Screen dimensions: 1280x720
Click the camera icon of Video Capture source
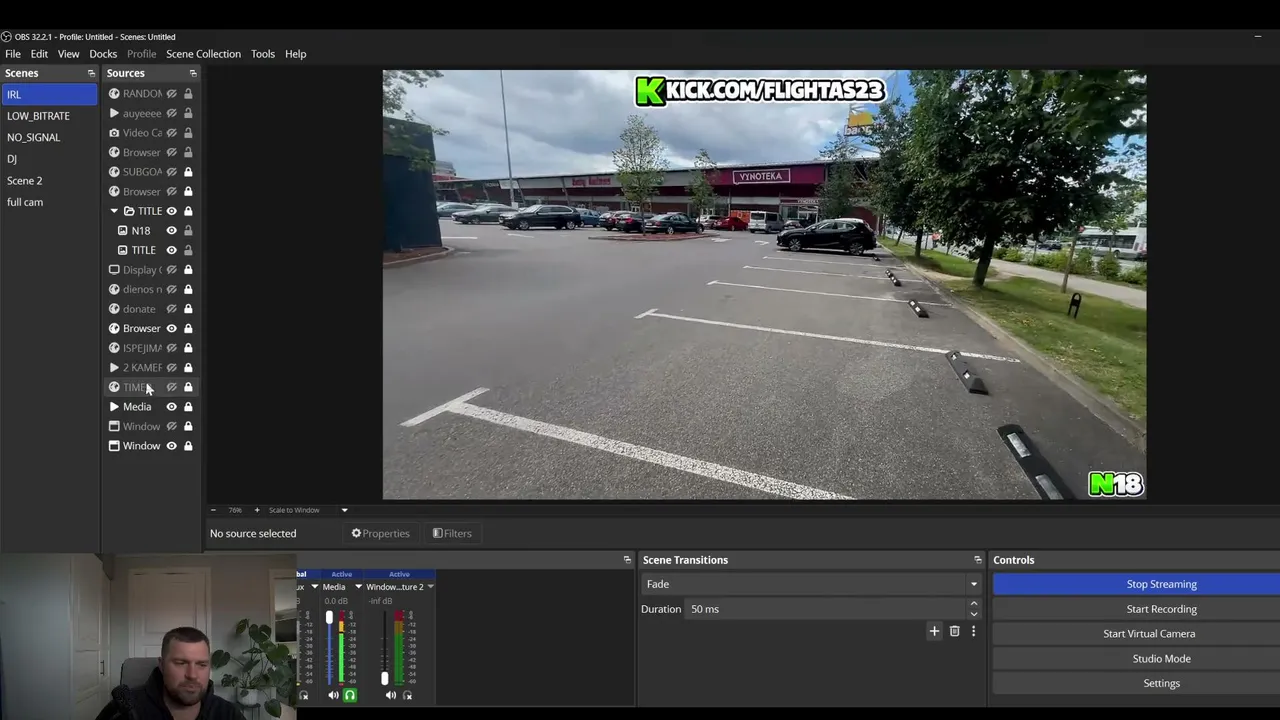114,133
